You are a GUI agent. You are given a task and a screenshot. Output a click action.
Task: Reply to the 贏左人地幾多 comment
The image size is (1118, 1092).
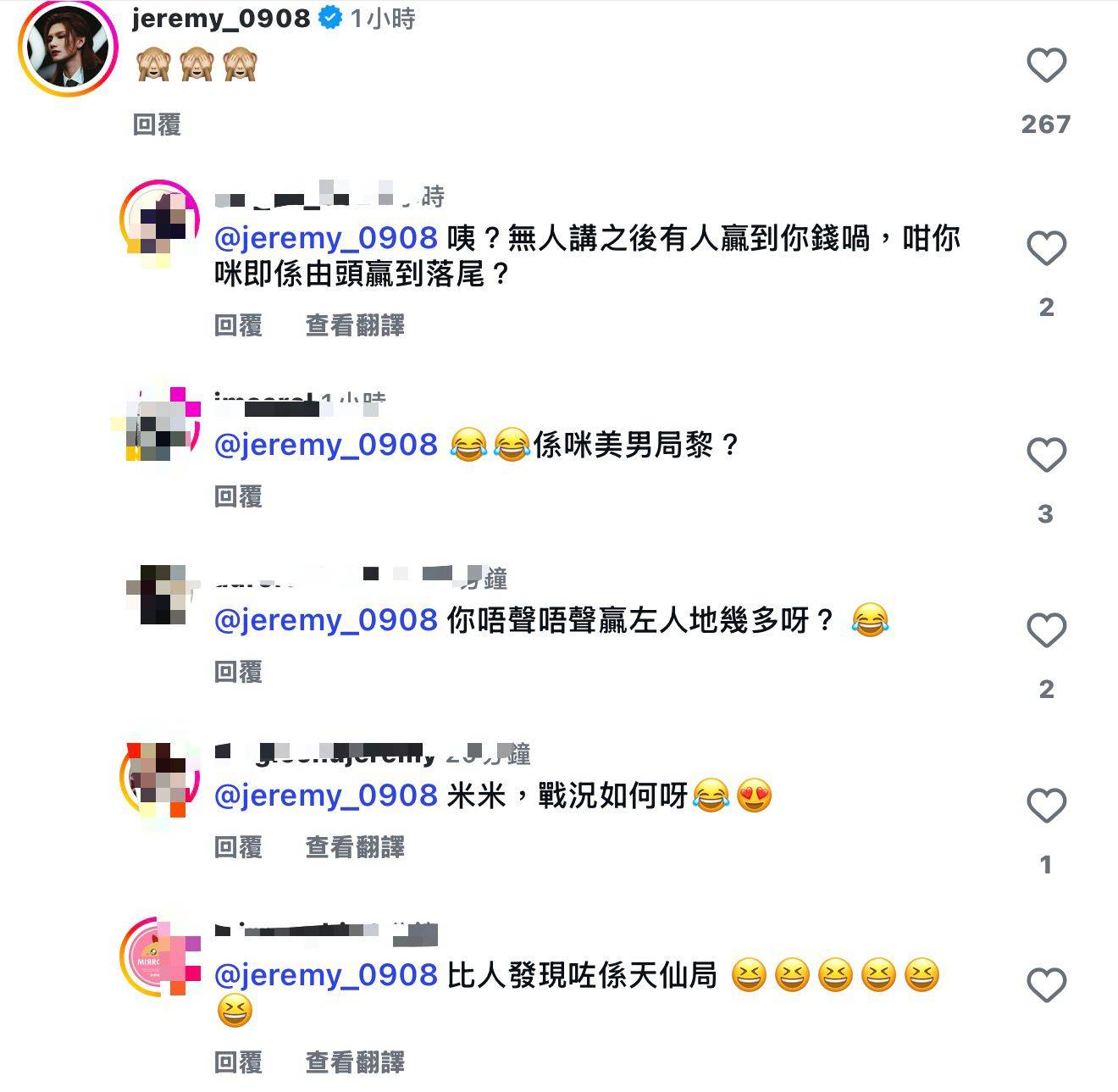point(238,672)
